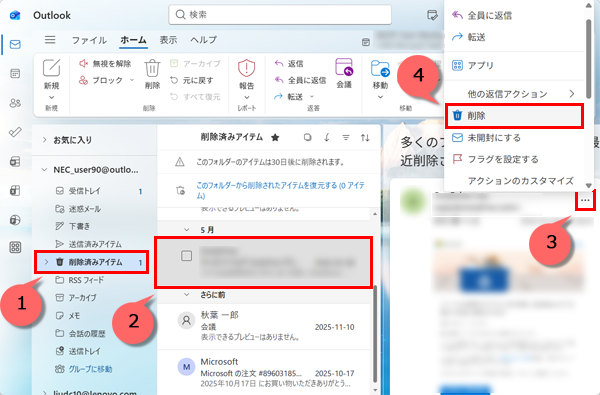
Task: Click the notes icon right of search box
Action: coord(432,15)
